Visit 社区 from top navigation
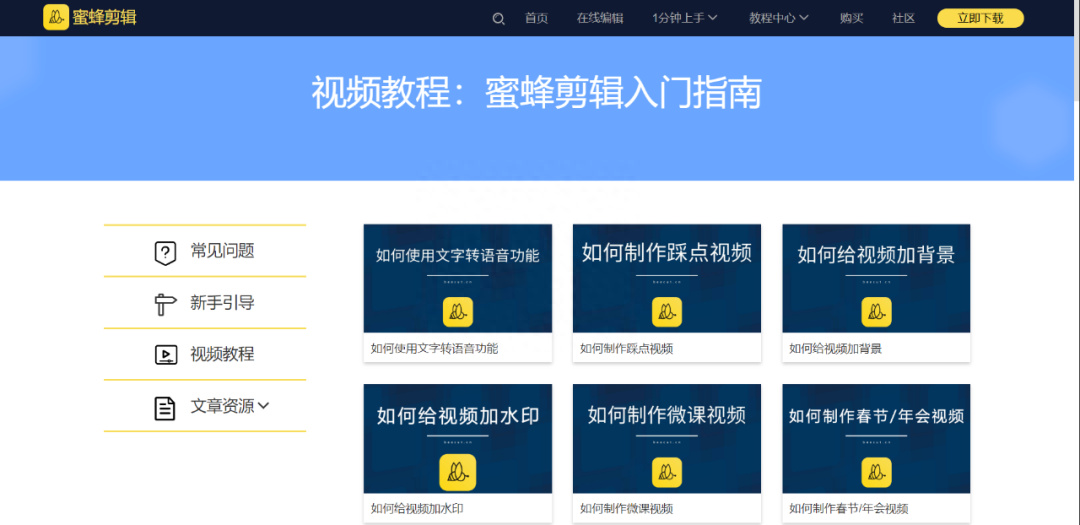 [x=904, y=19]
